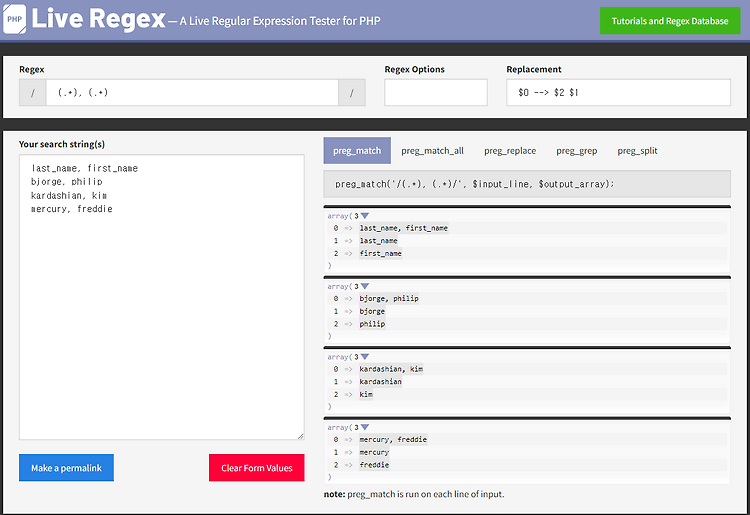Image resolution: width=750 pixels, height=515 pixels.
Task: Collapse the last_name, first_name array
Action: coord(365,216)
